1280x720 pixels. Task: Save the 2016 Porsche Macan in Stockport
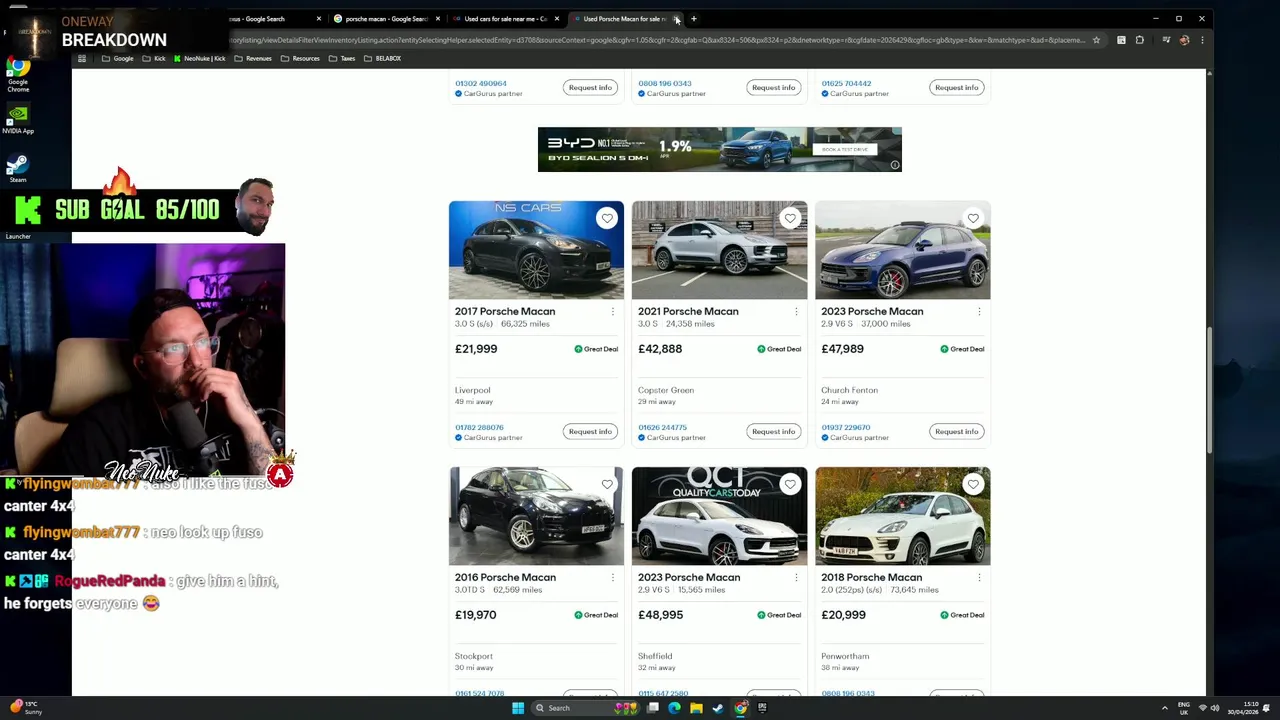pyautogui.click(x=607, y=484)
